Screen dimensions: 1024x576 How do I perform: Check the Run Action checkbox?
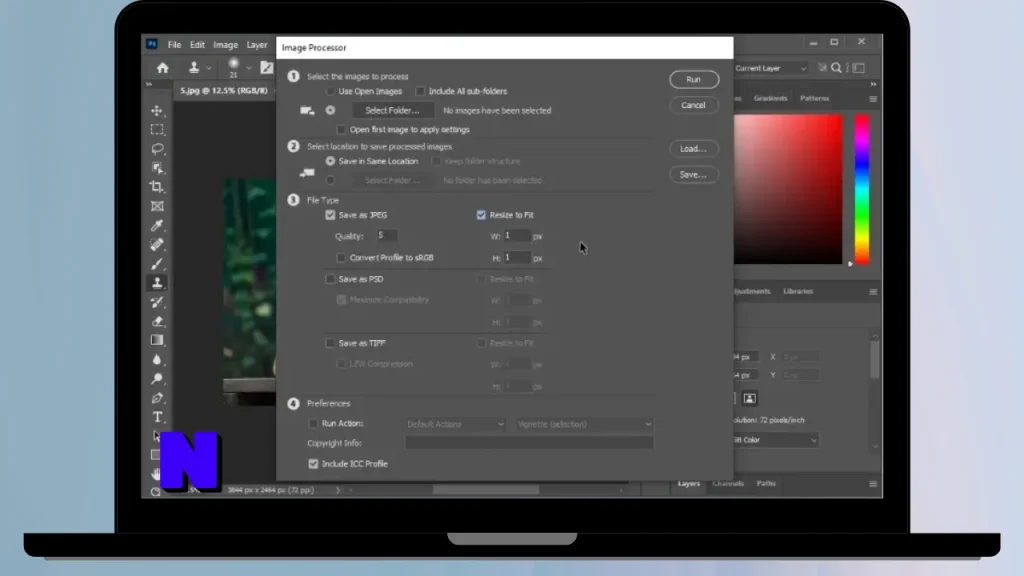pyautogui.click(x=313, y=424)
